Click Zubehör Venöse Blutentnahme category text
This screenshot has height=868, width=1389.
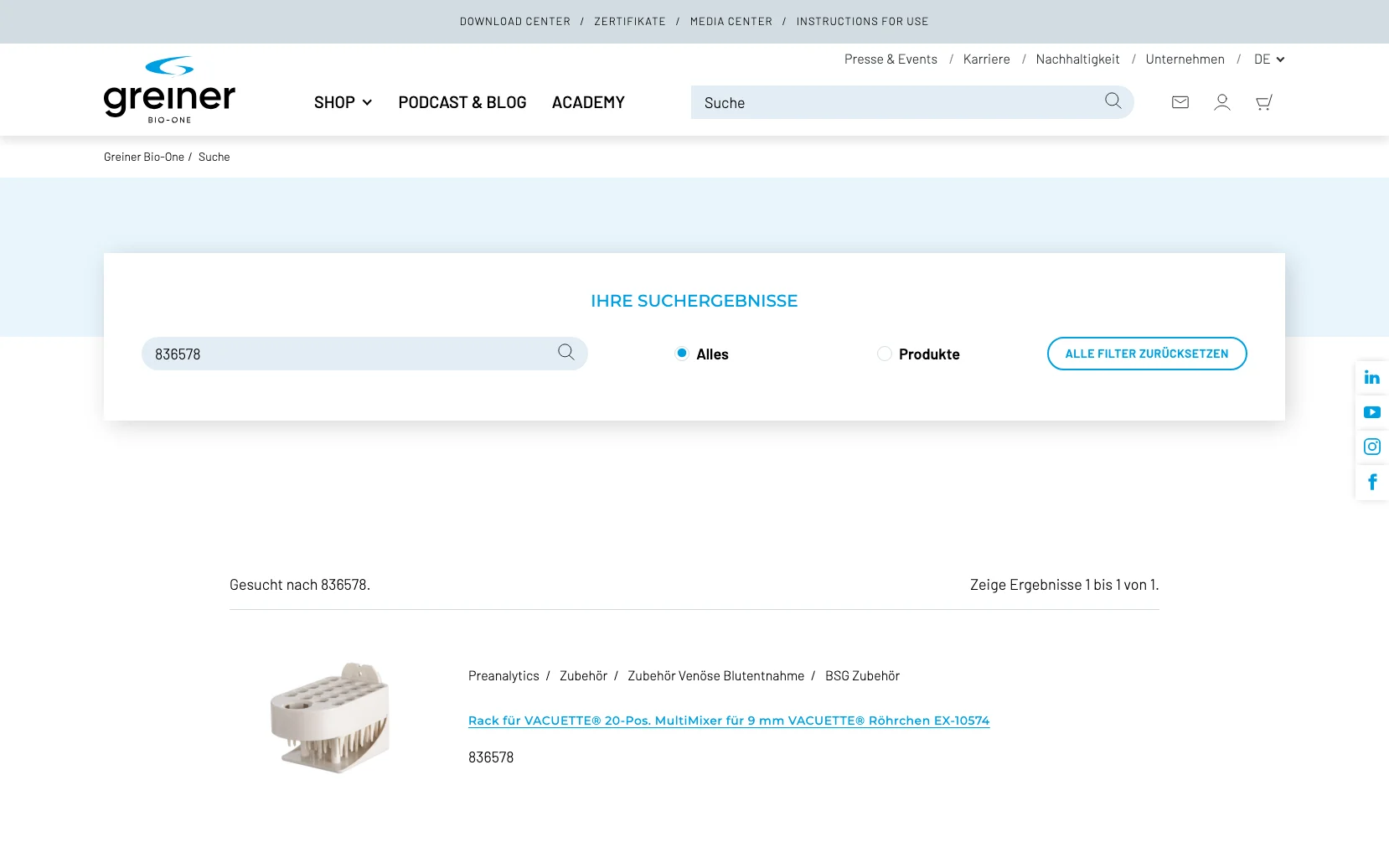tap(716, 676)
